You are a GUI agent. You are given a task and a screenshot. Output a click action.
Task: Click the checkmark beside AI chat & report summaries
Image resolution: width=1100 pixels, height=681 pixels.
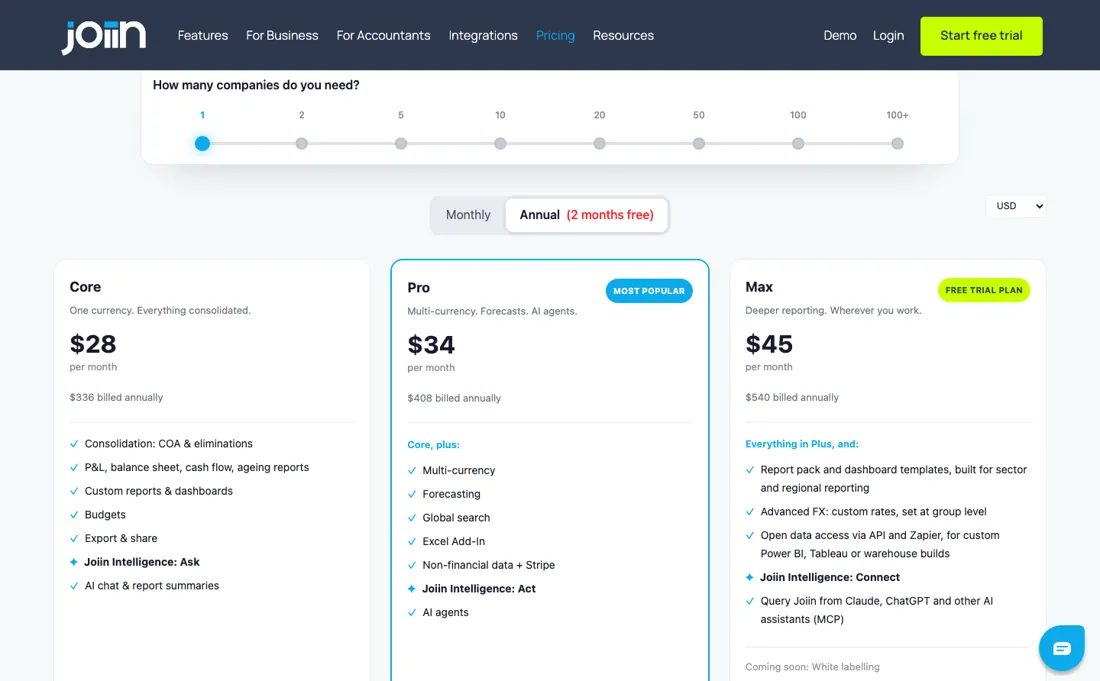pos(74,586)
